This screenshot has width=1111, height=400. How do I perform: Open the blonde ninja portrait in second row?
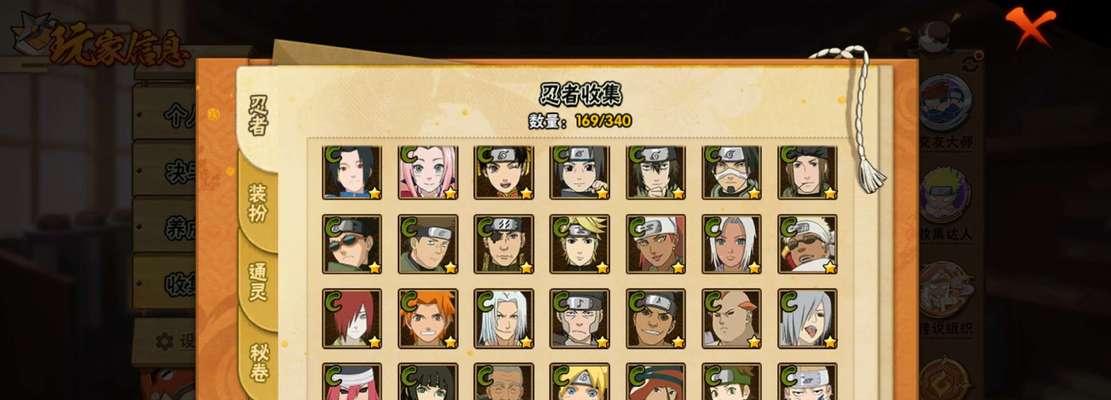(580, 244)
